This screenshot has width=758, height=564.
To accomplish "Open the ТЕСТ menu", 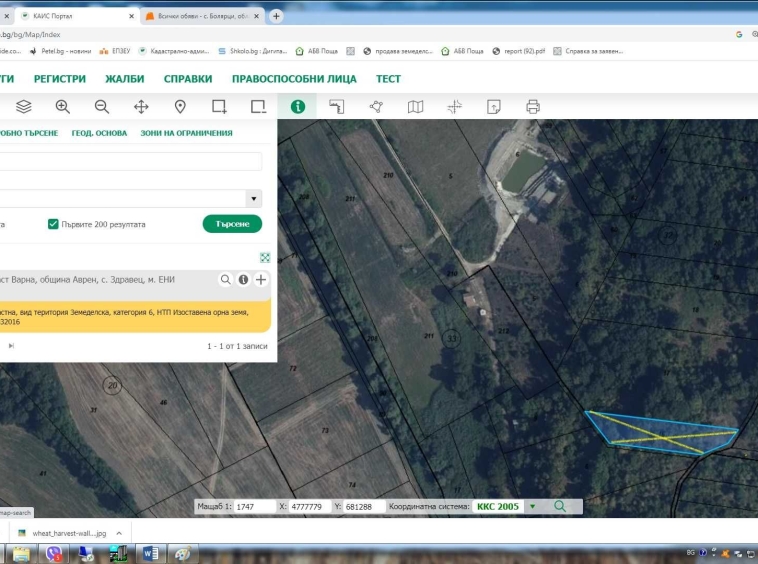I will (388, 79).
